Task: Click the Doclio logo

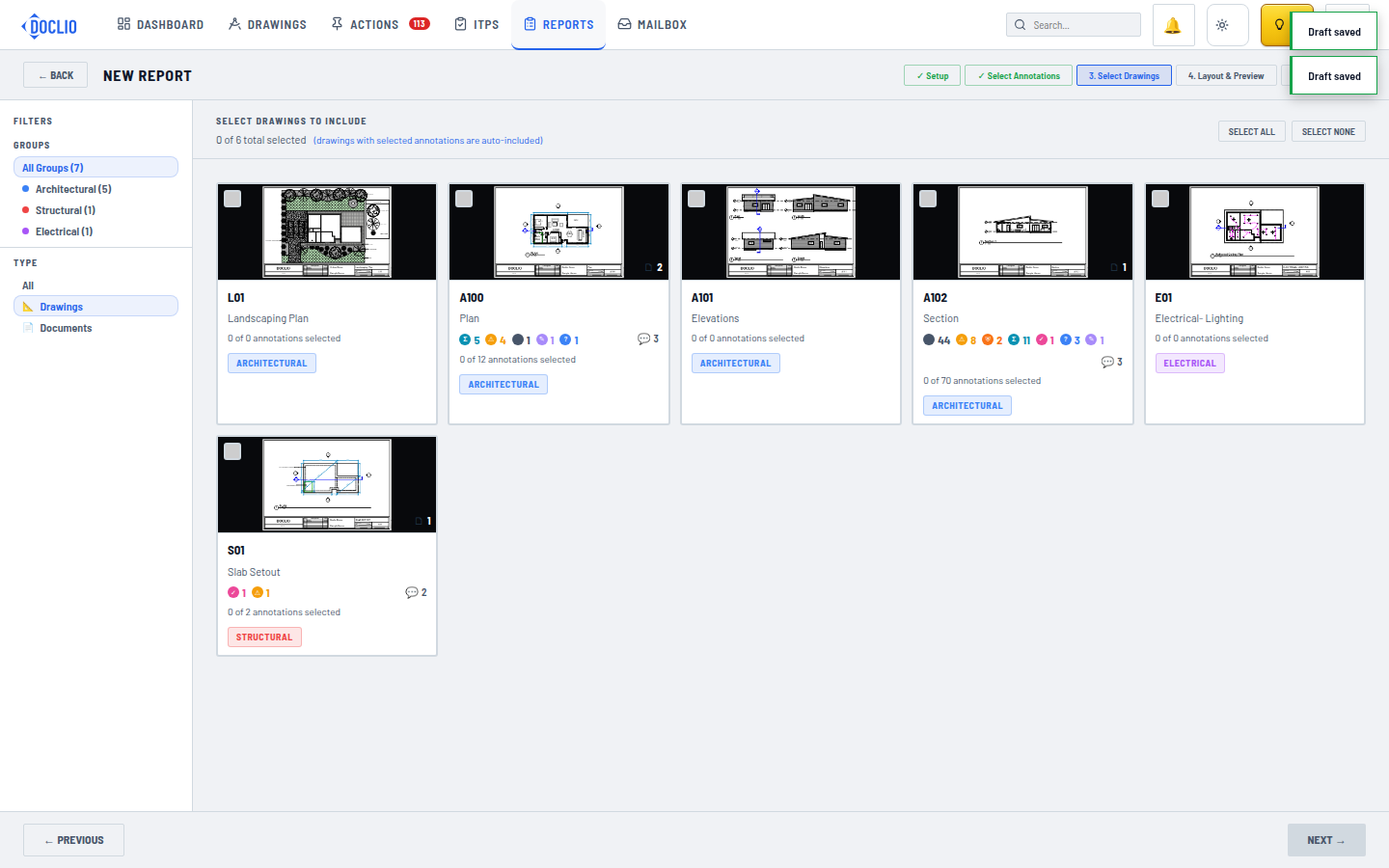Action: tap(49, 25)
